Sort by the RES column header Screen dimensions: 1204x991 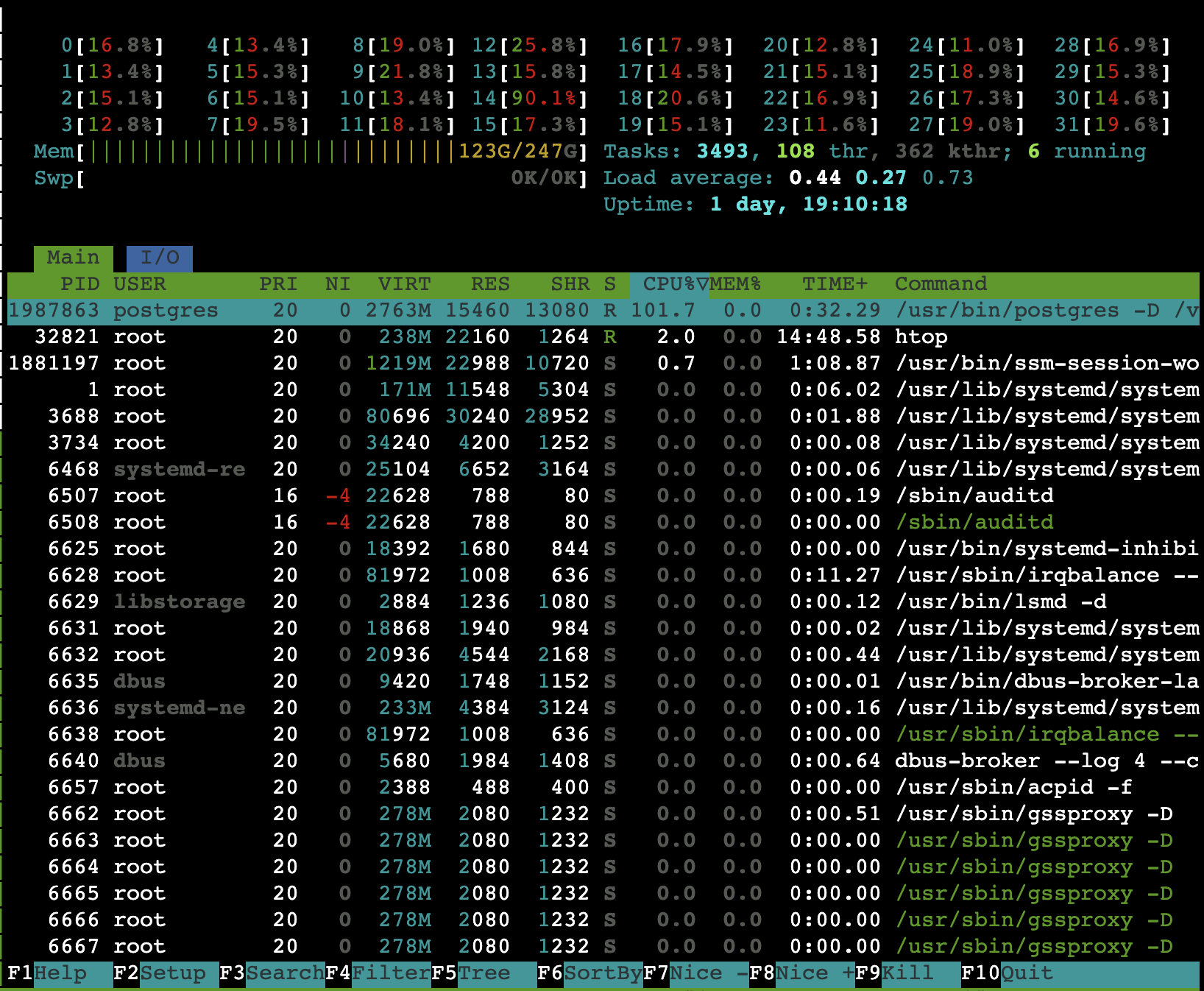tap(490, 284)
